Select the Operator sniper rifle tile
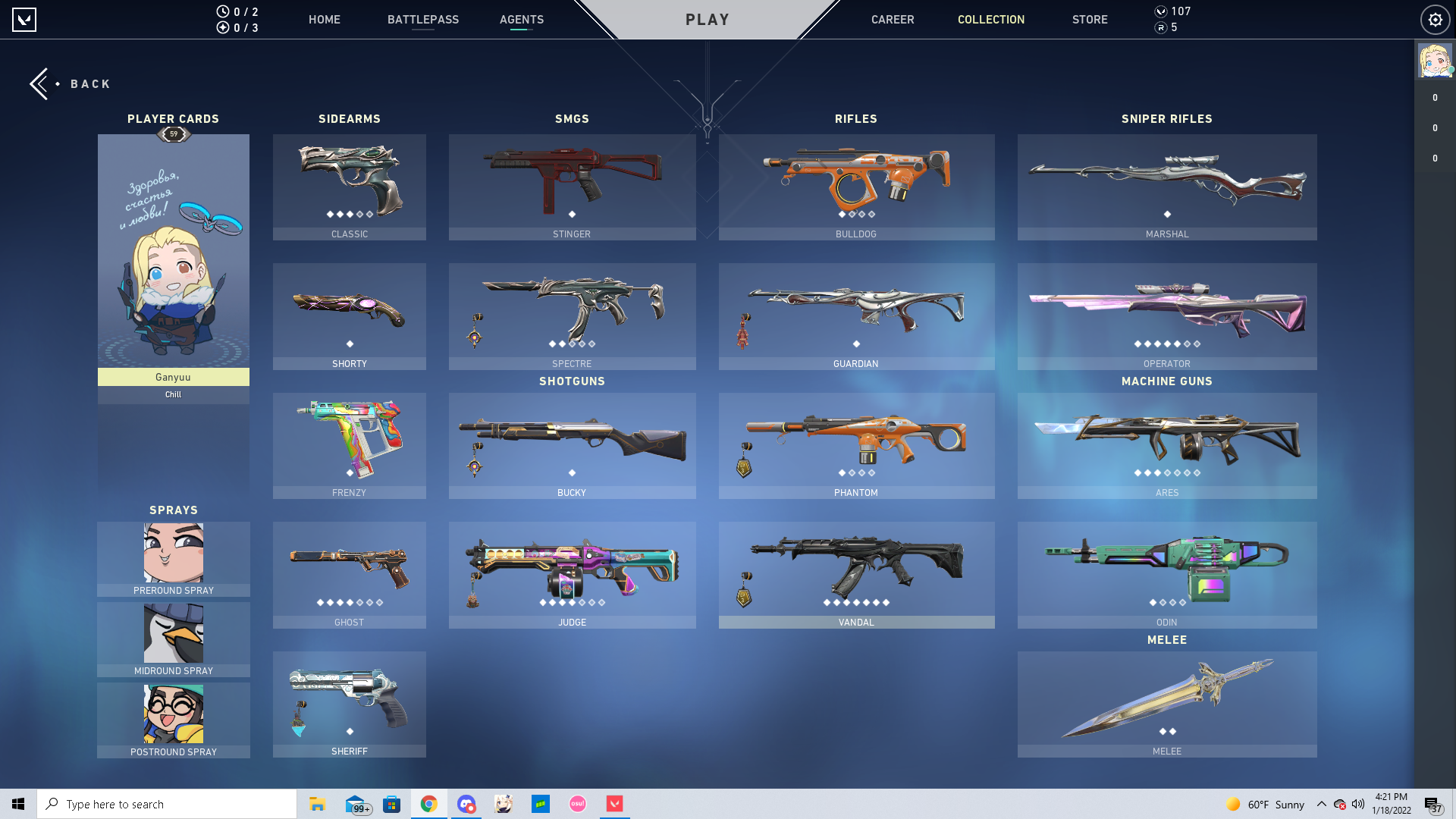This screenshot has width=1456, height=819. pos(1167,316)
